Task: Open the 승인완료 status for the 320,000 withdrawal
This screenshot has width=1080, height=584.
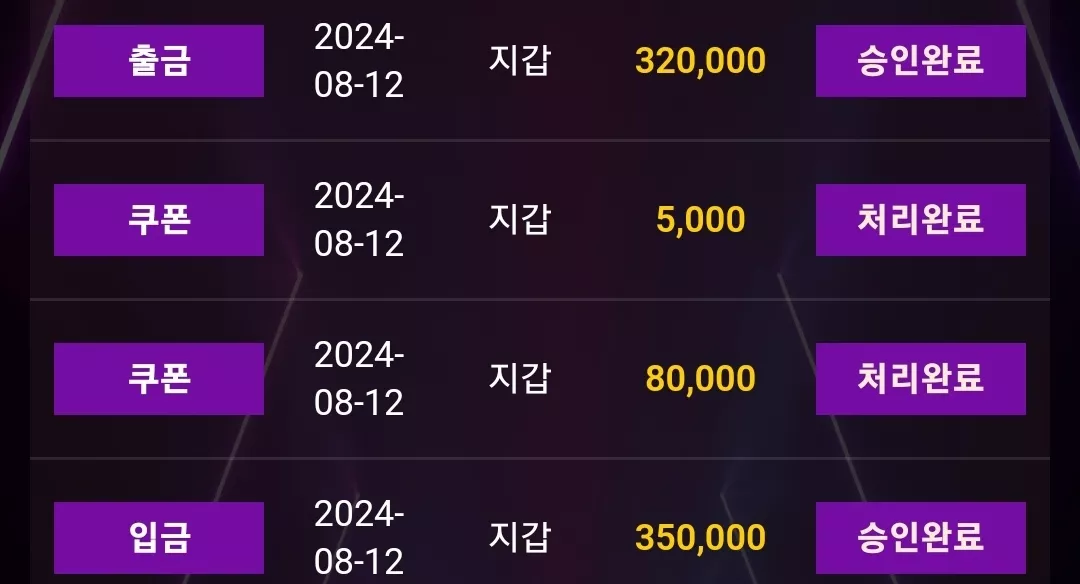Action: 921,61
